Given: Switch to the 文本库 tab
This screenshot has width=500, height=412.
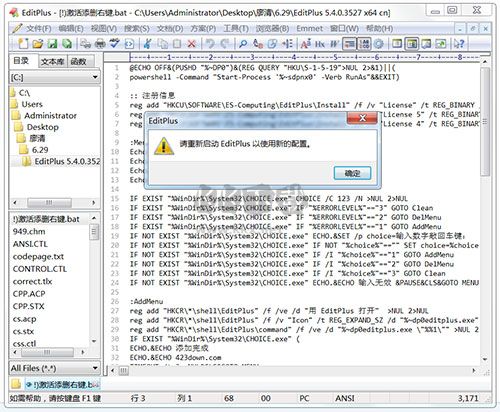Looking at the screenshot, I should tap(52, 62).
